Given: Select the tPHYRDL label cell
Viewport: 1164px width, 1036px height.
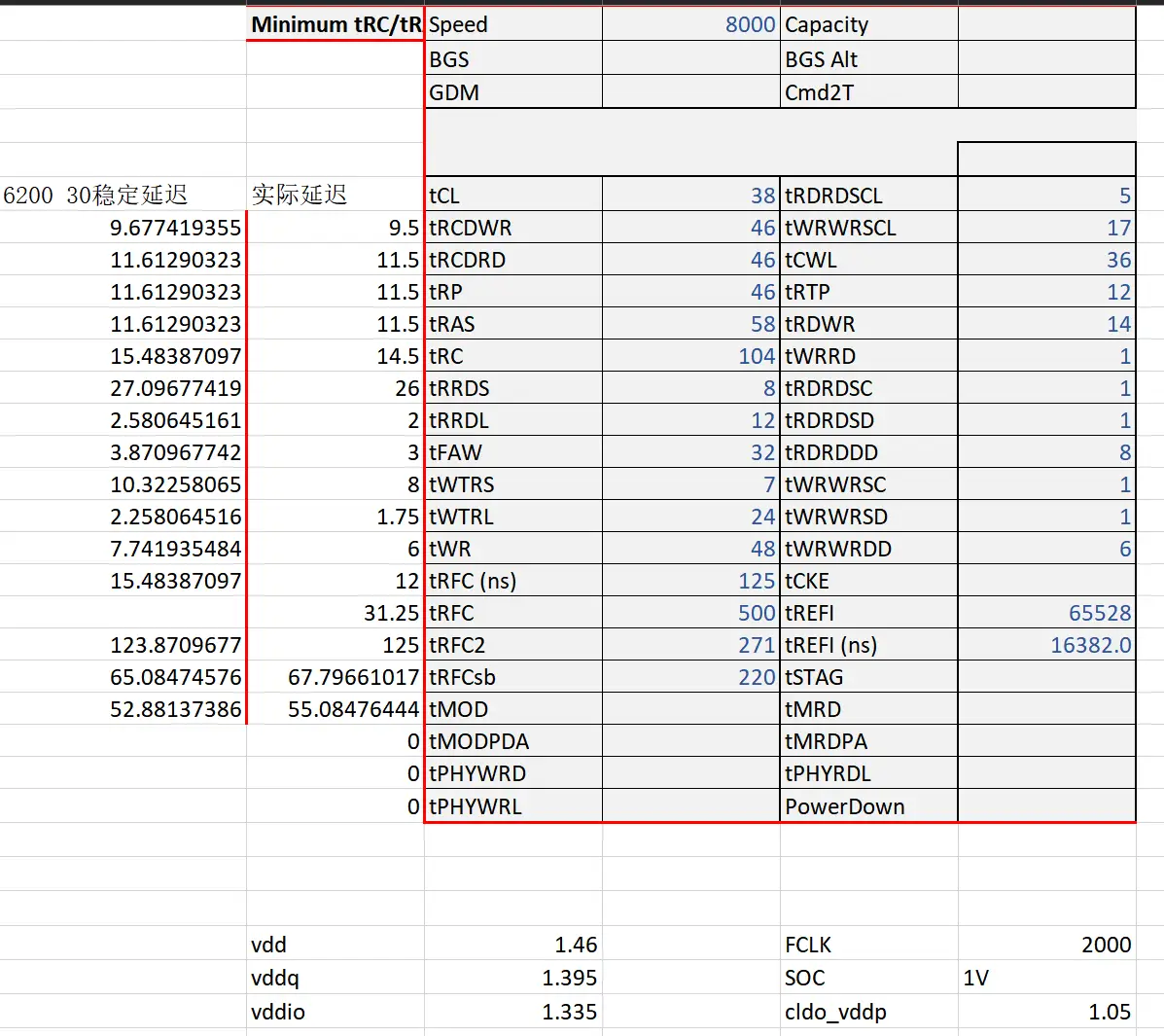Looking at the screenshot, I should [868, 773].
